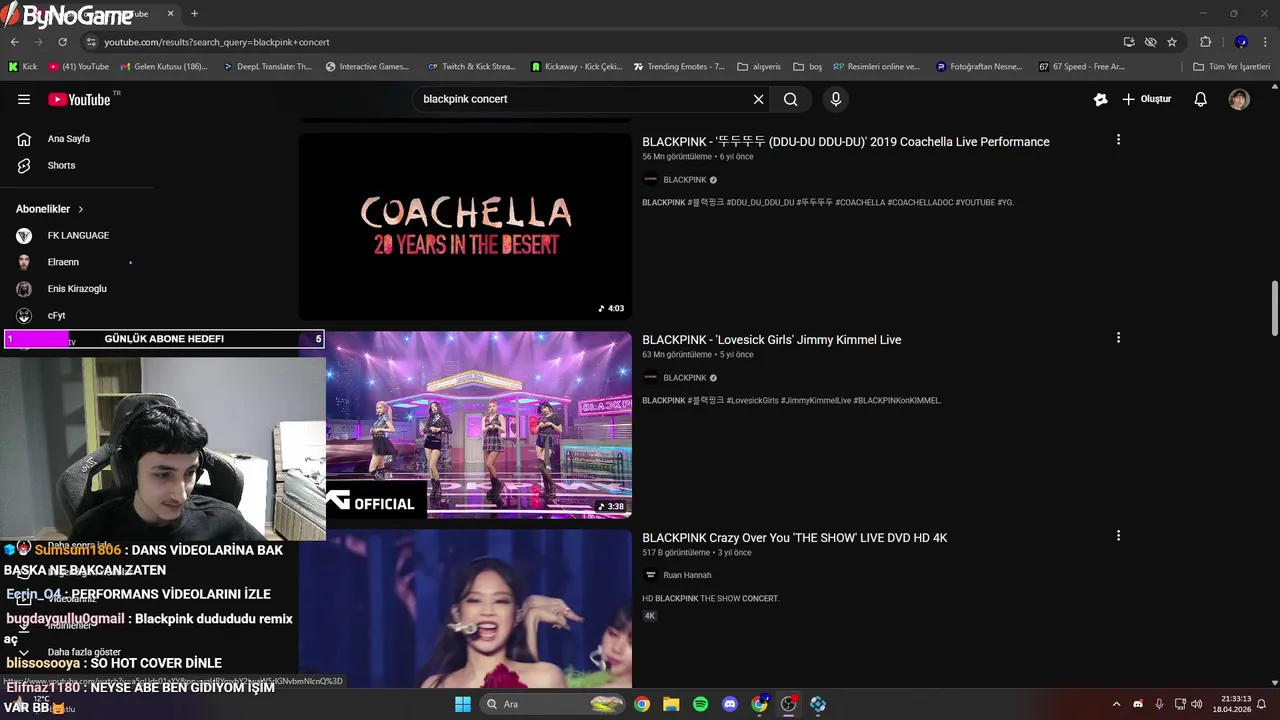The height and width of the screenshot is (720, 1280).
Task: Open Tüm Yer İşaretleri folder
Action: point(1232,67)
